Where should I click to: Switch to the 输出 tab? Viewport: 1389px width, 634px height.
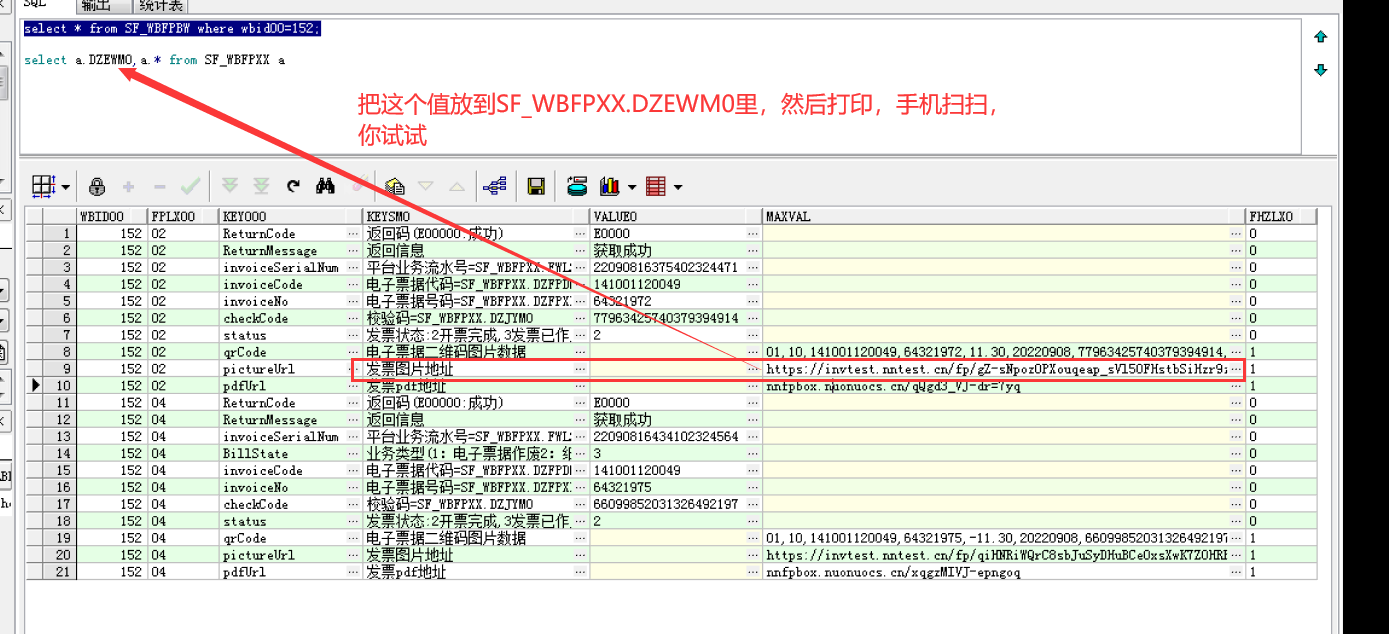pos(98,6)
